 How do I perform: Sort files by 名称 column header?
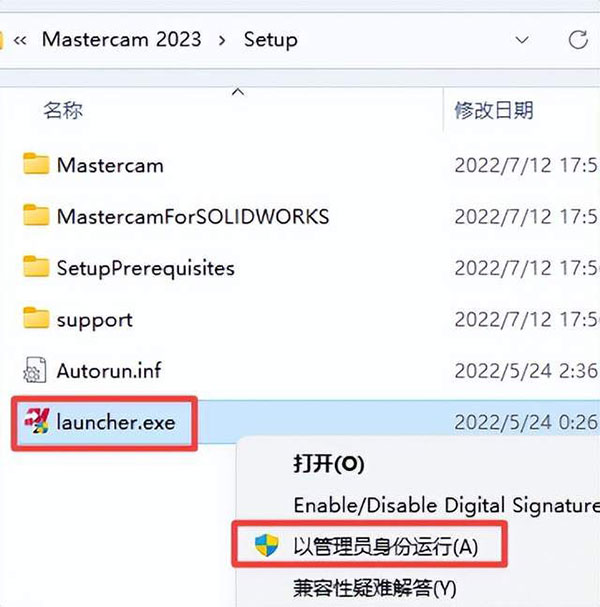pyautogui.click(x=63, y=110)
